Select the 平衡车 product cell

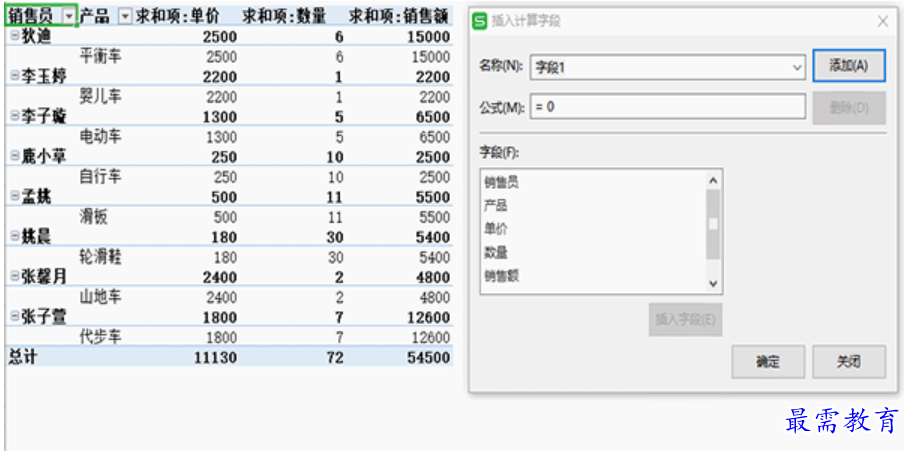tap(101, 57)
